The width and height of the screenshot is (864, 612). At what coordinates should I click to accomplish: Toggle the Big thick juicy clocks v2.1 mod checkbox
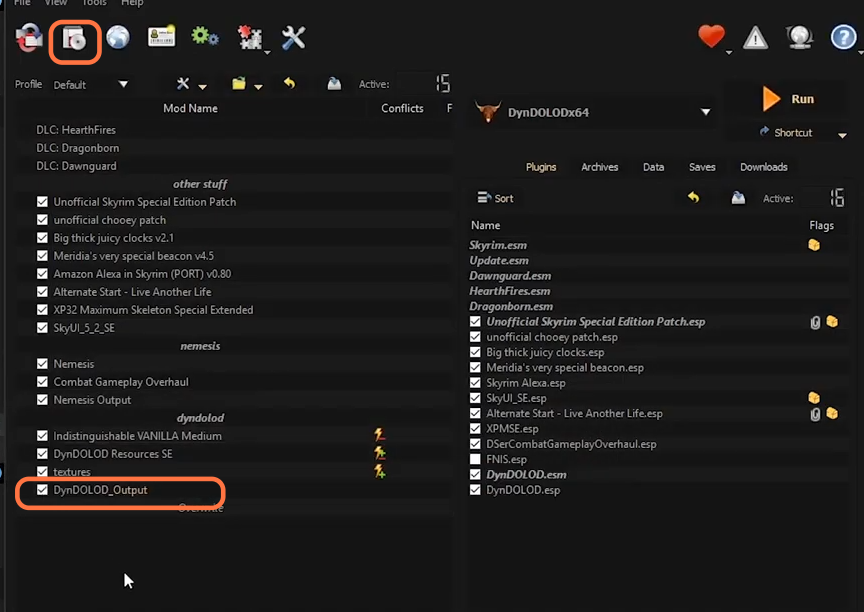42,237
